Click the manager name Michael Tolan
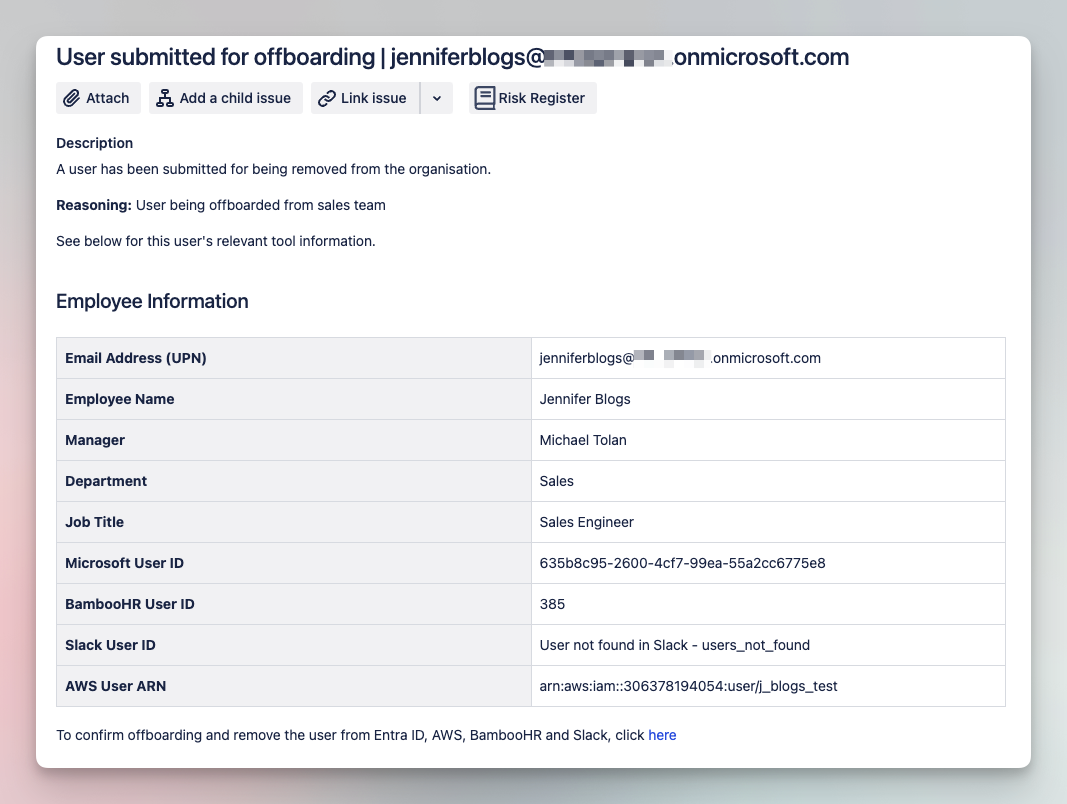Screen dimensions: 1067x804 583,440
